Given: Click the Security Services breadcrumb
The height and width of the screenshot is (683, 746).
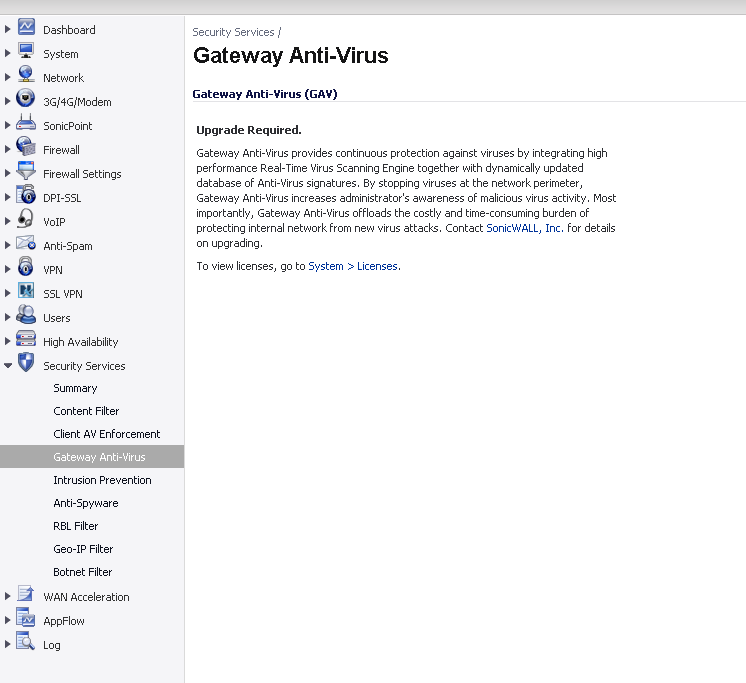Looking at the screenshot, I should pos(233,32).
